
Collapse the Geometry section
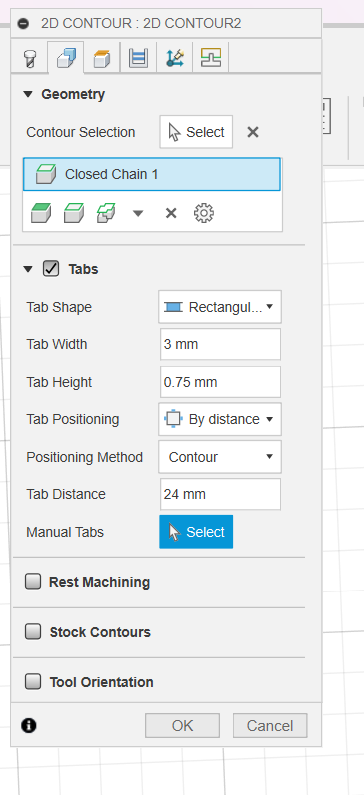(x=28, y=94)
